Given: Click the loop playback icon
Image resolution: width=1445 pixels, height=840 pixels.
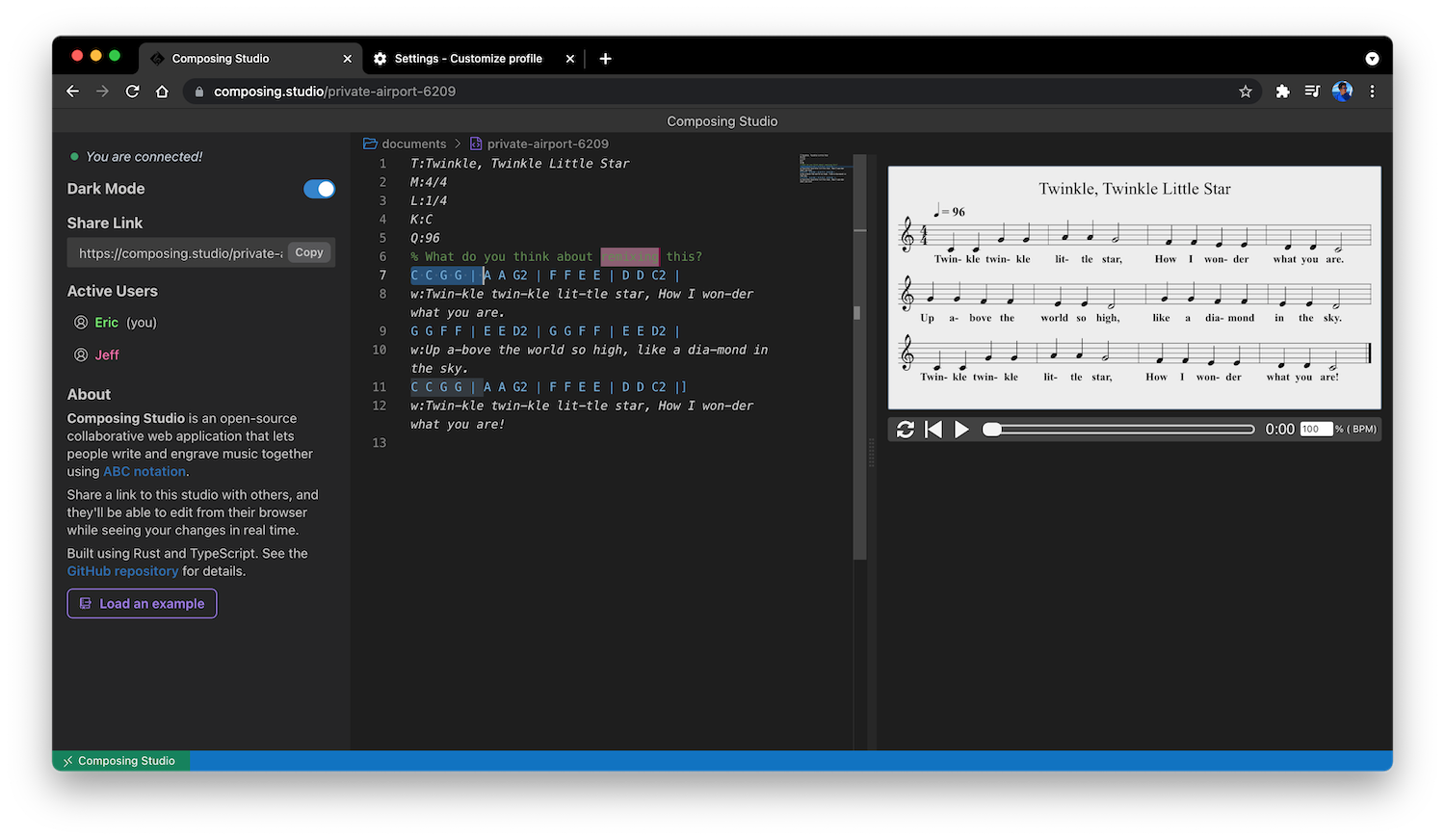Looking at the screenshot, I should [x=905, y=430].
